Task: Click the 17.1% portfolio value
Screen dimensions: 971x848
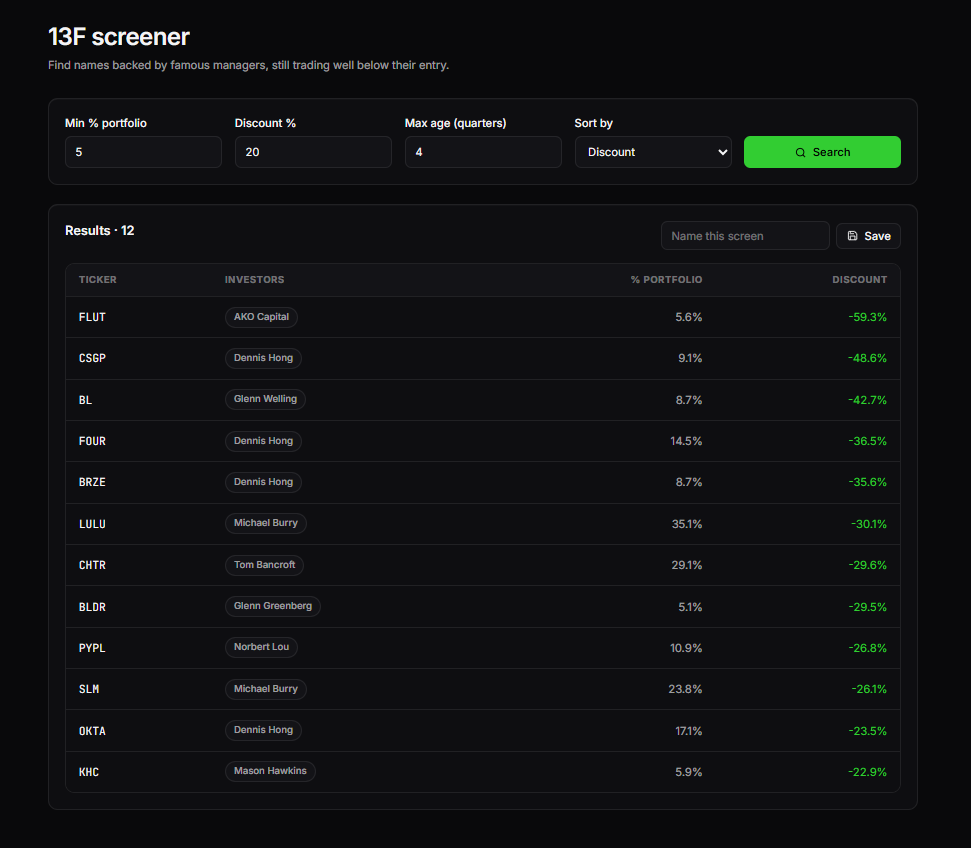Action: [x=689, y=731]
